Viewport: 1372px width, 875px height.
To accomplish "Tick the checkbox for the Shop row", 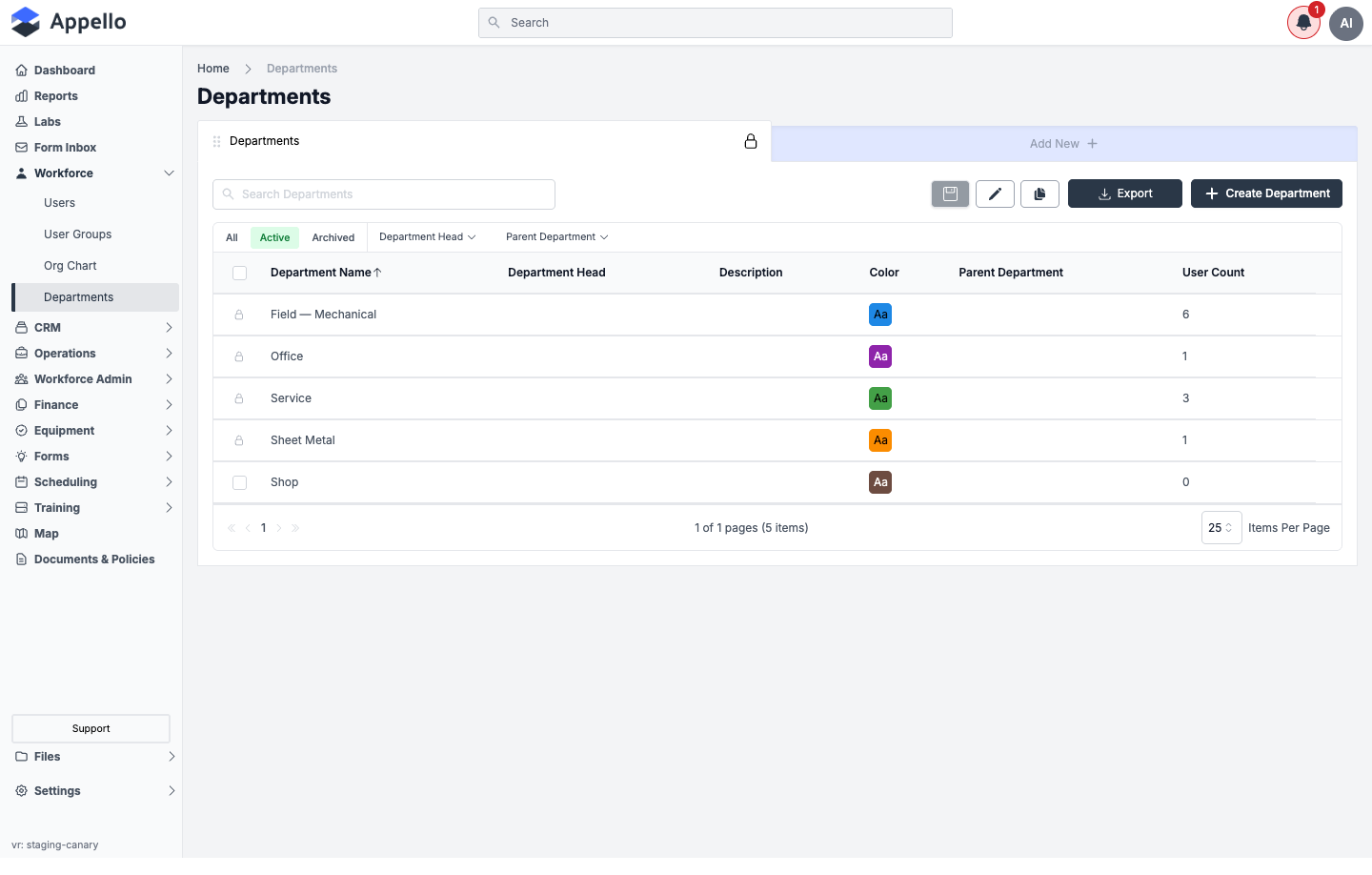I will click(x=240, y=483).
